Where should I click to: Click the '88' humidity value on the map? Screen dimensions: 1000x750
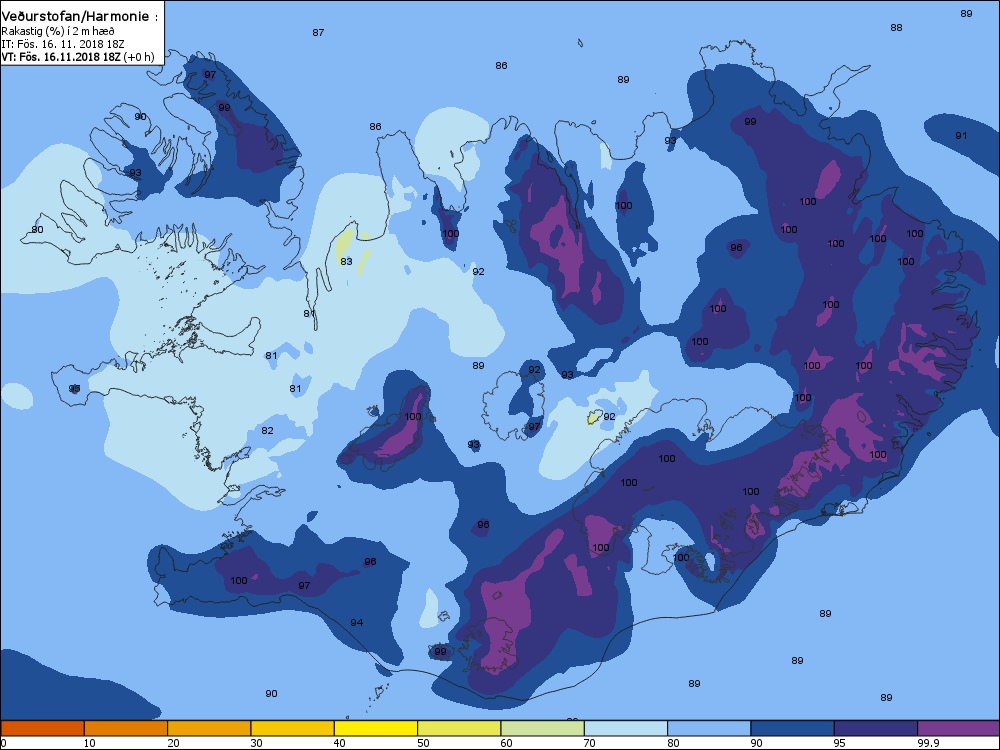tap(896, 27)
